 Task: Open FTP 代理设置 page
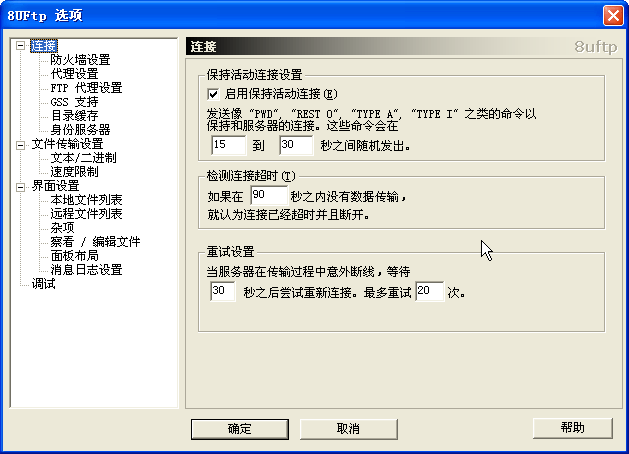pos(86,88)
